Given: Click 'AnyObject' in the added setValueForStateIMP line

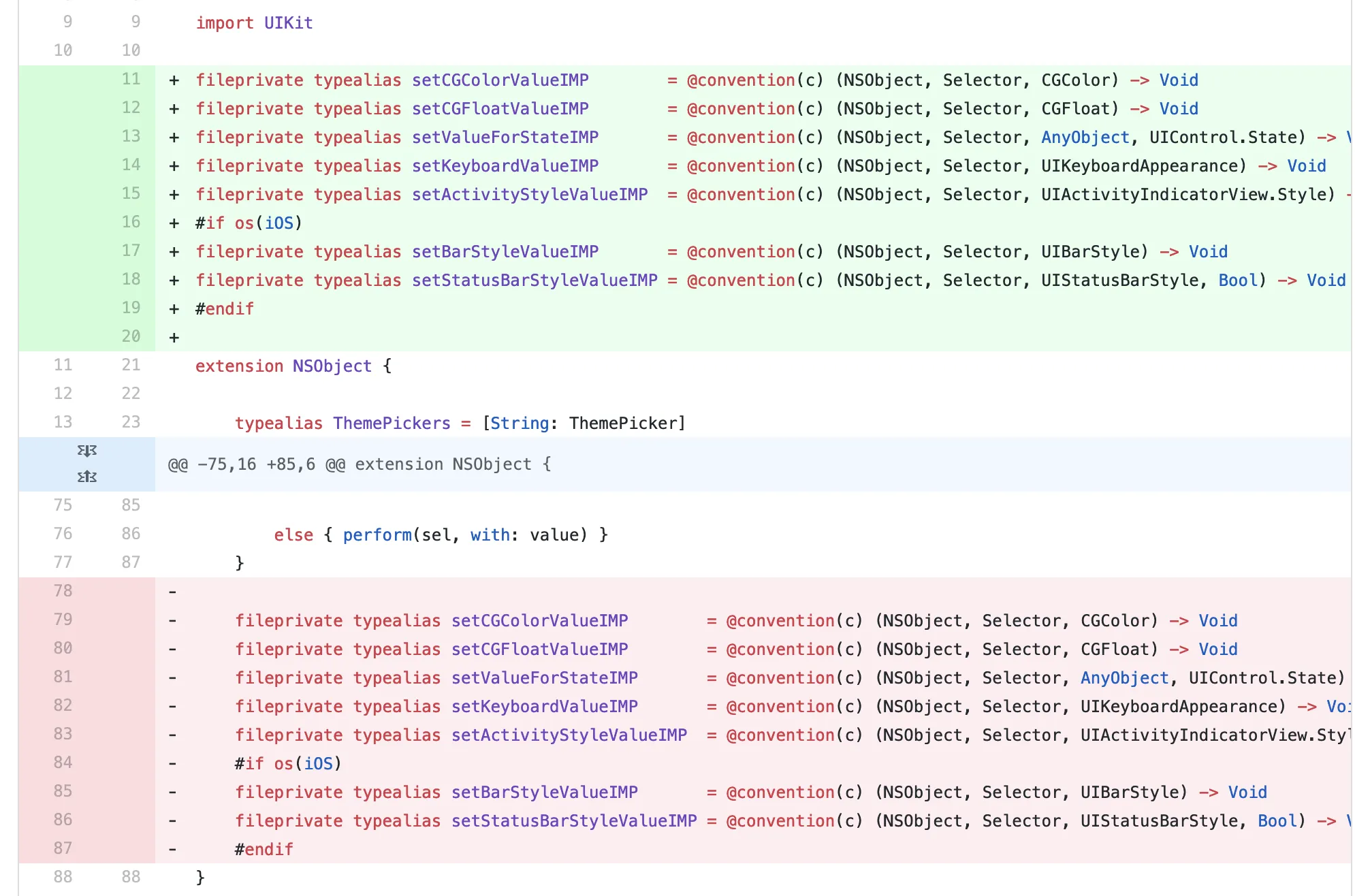Looking at the screenshot, I should point(1085,138).
